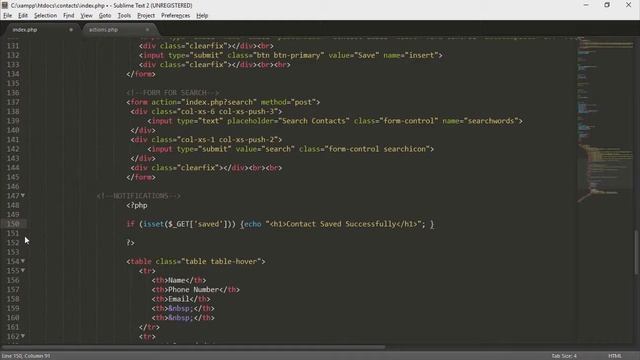This screenshot has height=360, width=640.
Task: Click the 'searchwords' name value
Action: 491,121
